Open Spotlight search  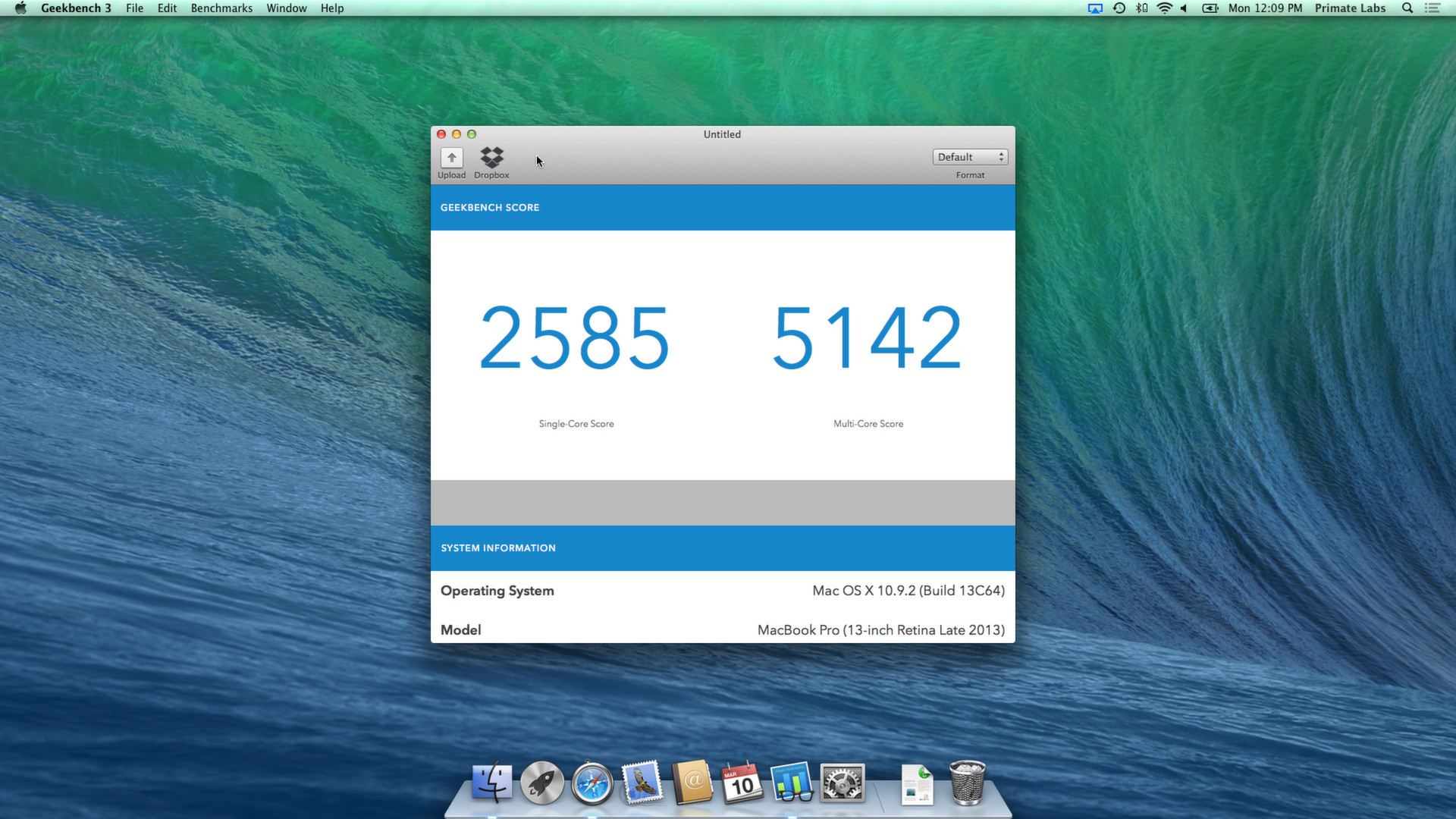pyautogui.click(x=1407, y=8)
